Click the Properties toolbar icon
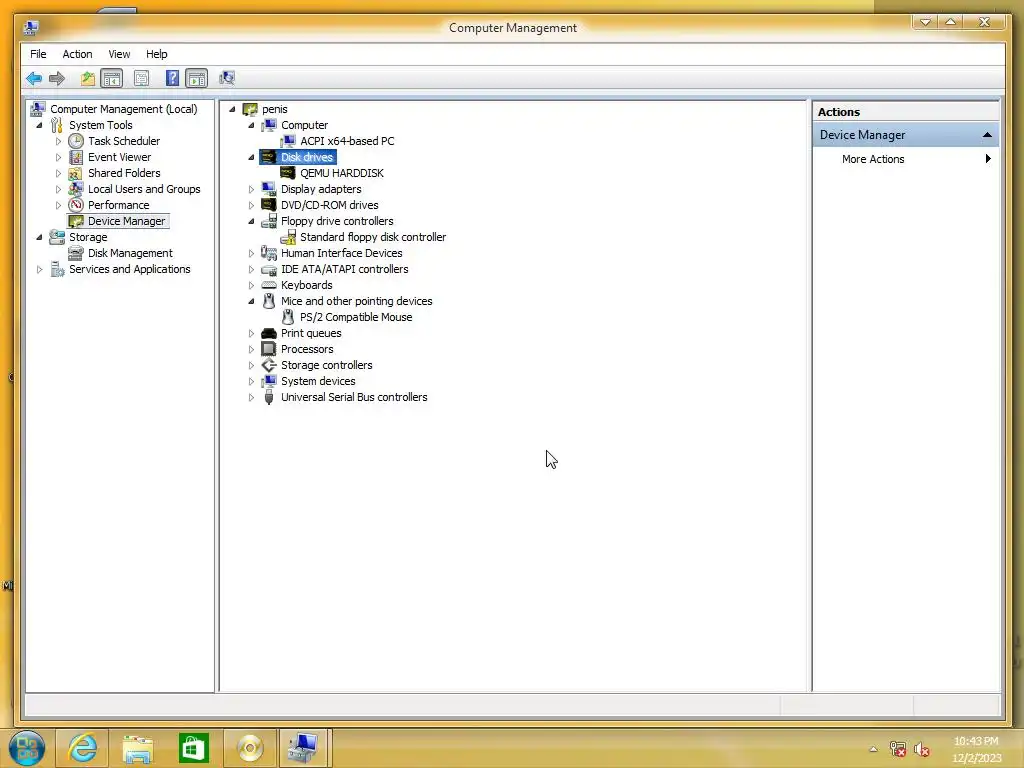The width and height of the screenshot is (1024, 768). coord(141,79)
